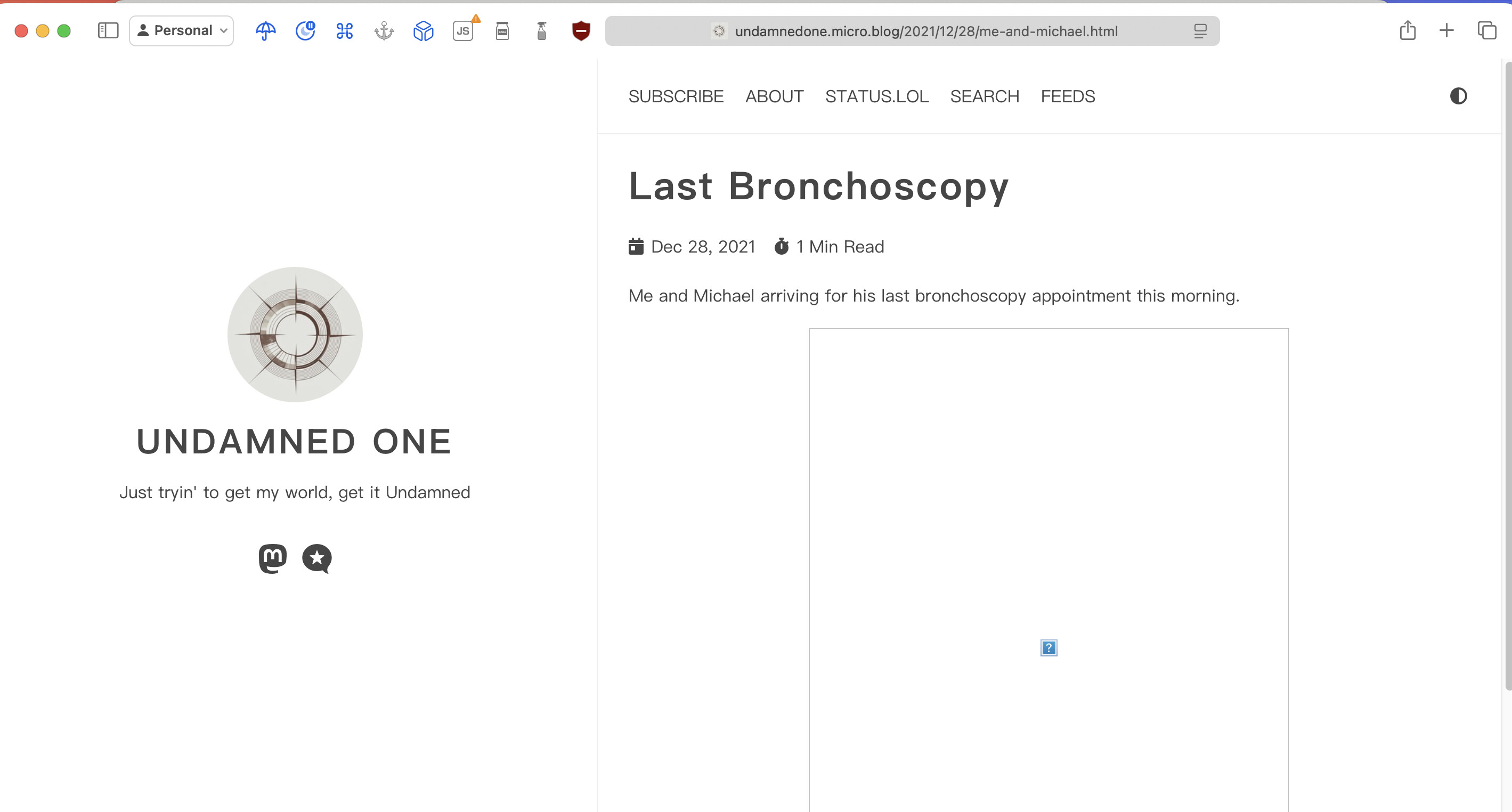
Task: Click the JS extension icon with warning
Action: click(463, 30)
